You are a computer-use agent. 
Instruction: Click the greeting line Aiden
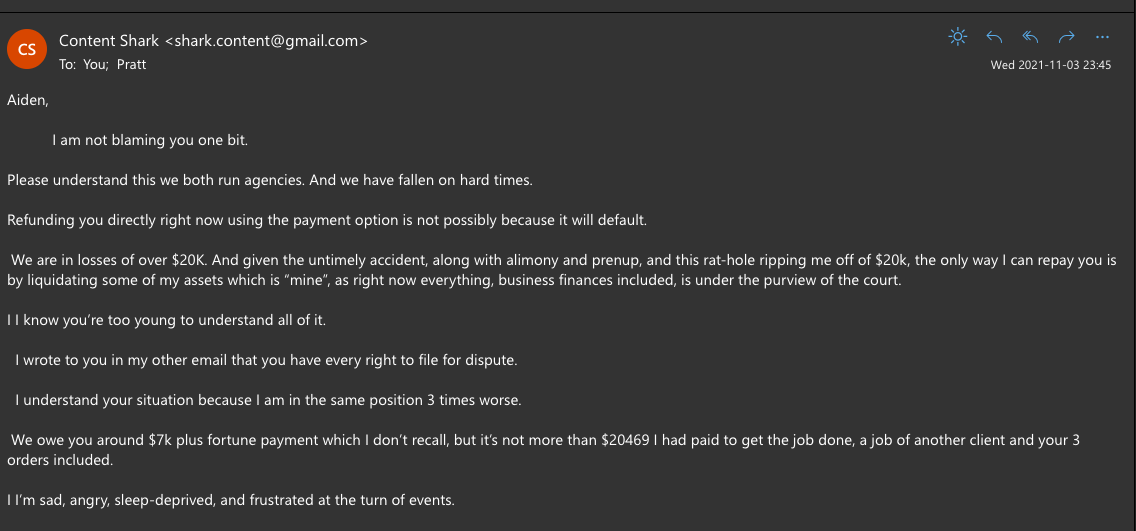(x=28, y=101)
